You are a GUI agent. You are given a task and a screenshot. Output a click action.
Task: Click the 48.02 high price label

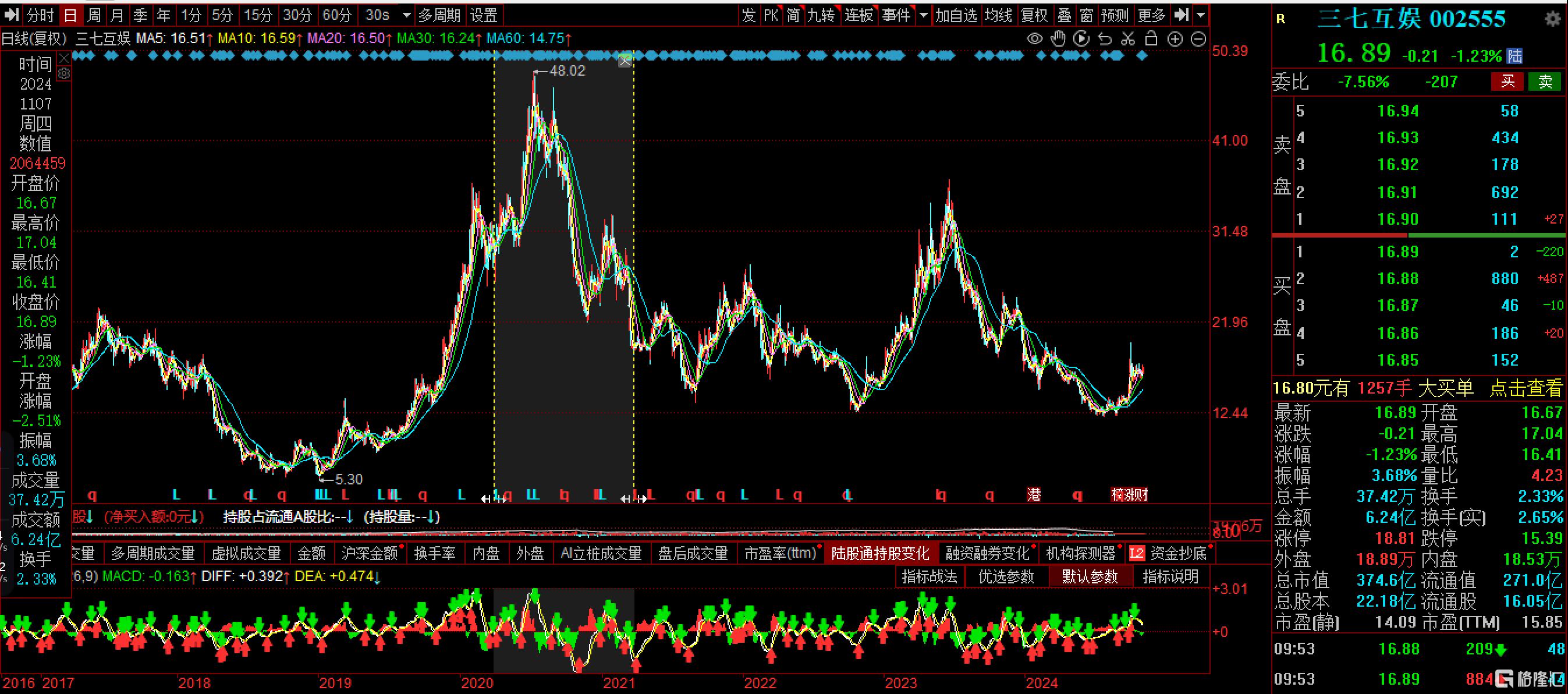(x=567, y=71)
